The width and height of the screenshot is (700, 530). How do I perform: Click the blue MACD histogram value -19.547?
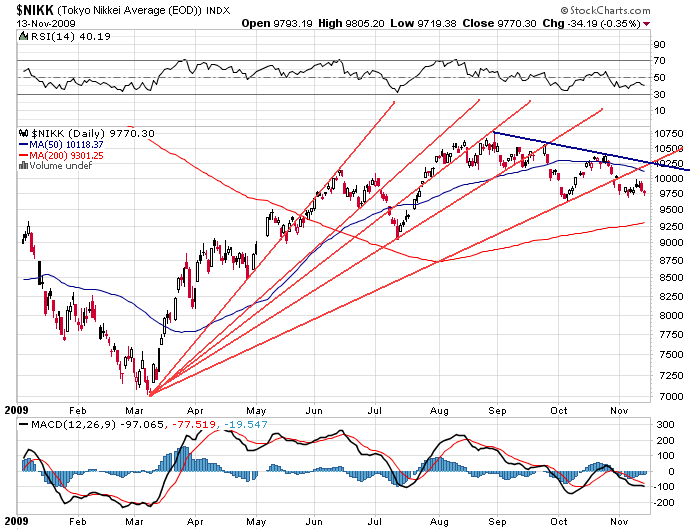tap(245, 424)
